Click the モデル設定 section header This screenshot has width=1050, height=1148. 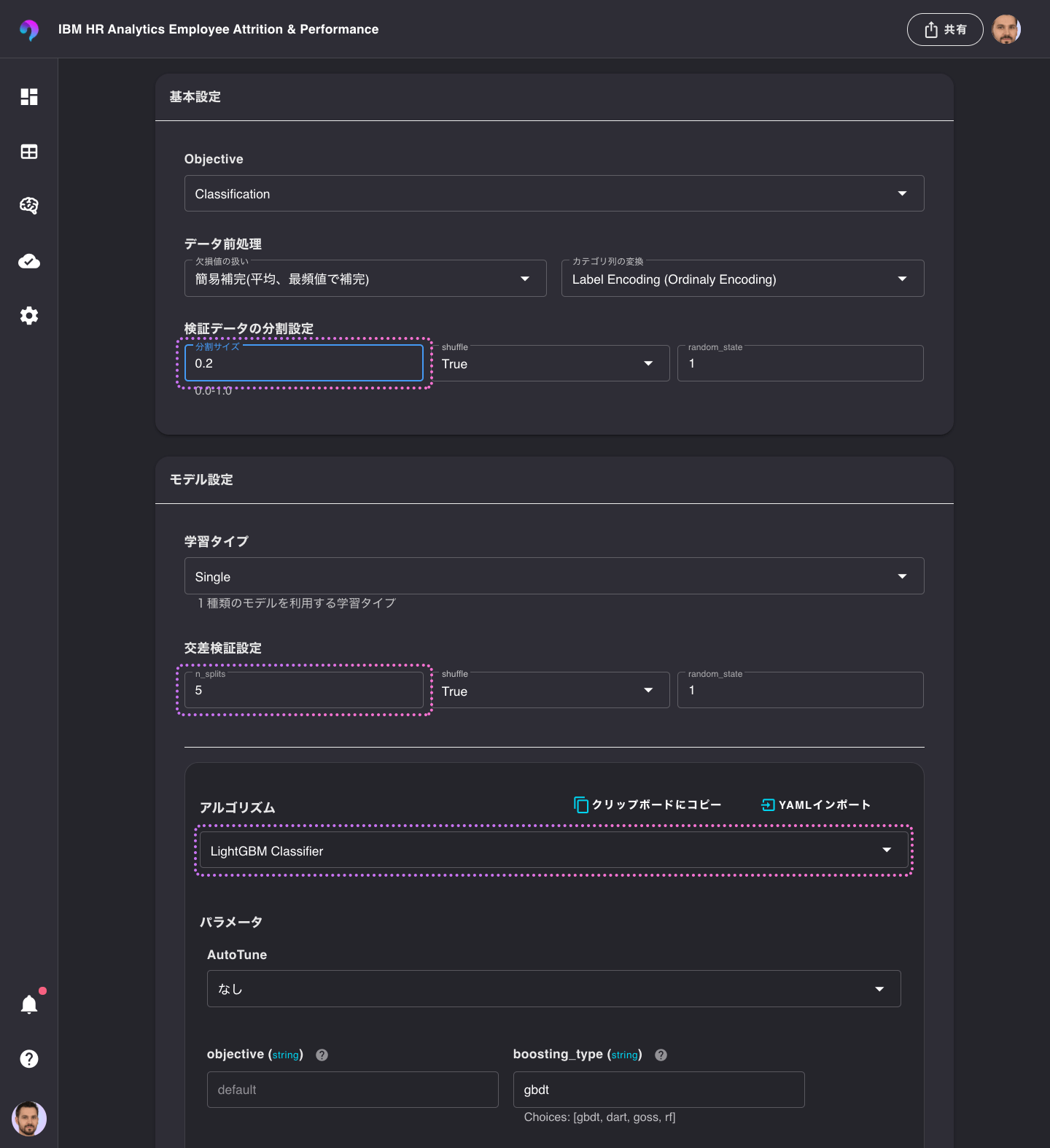pyautogui.click(x=201, y=480)
